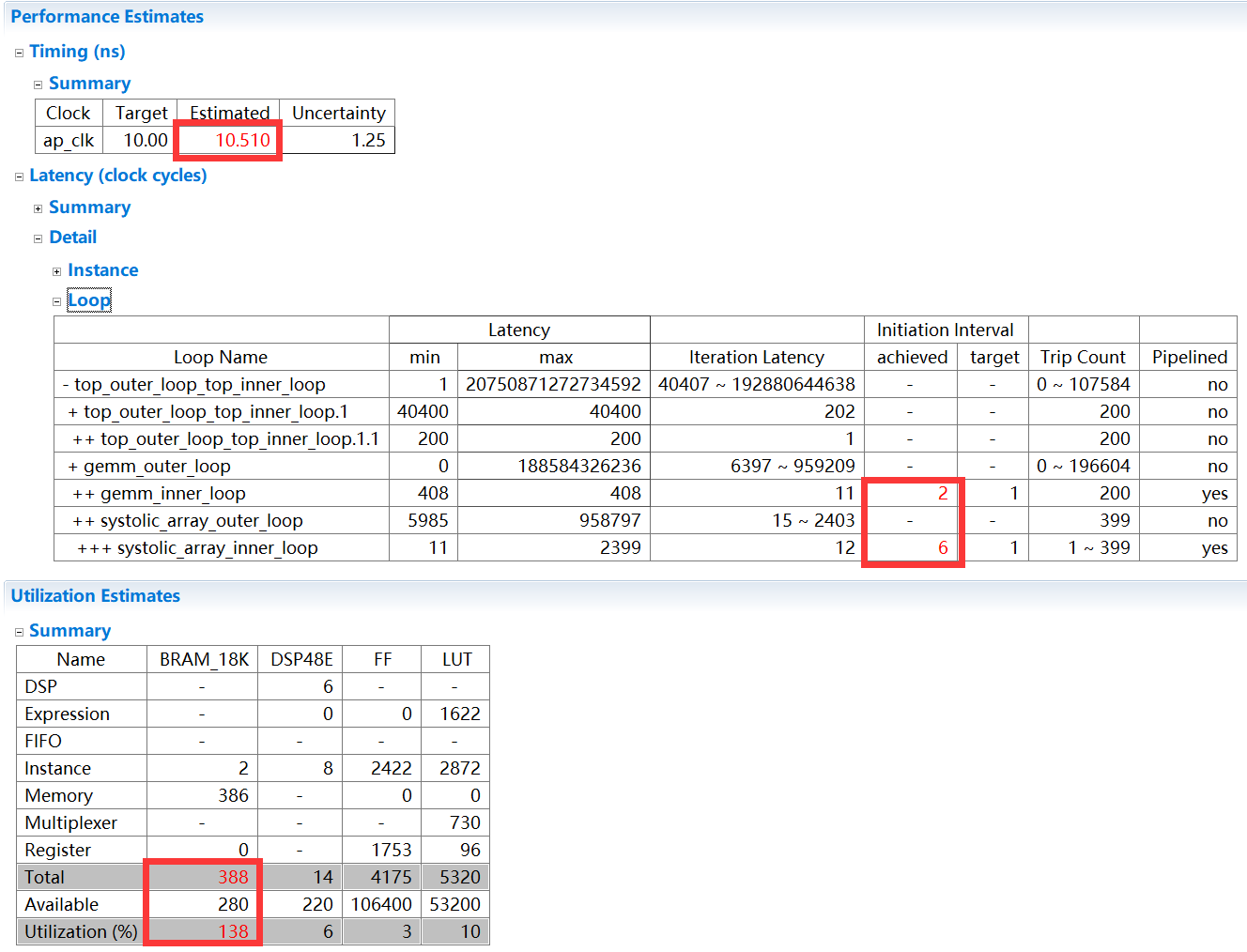Click the Utilization Estimates heading
Screen dimensions: 1247x952
[x=95, y=596]
